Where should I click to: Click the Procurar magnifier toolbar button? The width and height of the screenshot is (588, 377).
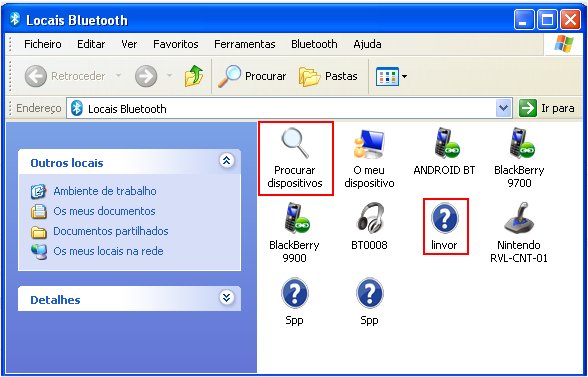(x=252, y=76)
